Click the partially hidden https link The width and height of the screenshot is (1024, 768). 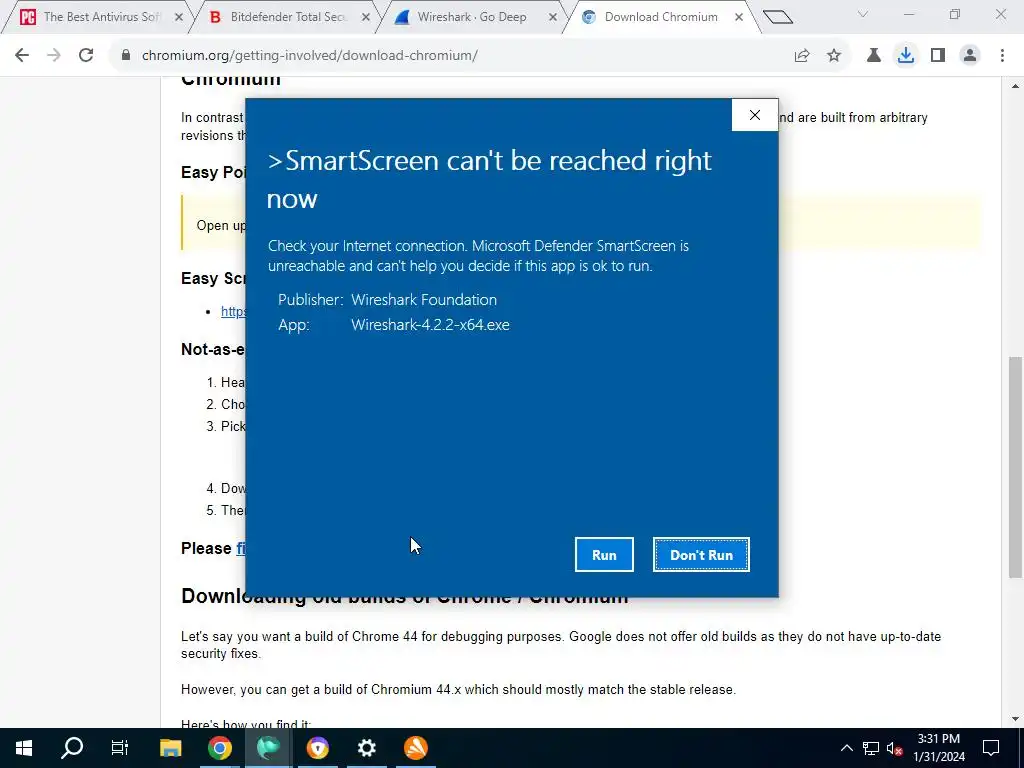click(233, 312)
